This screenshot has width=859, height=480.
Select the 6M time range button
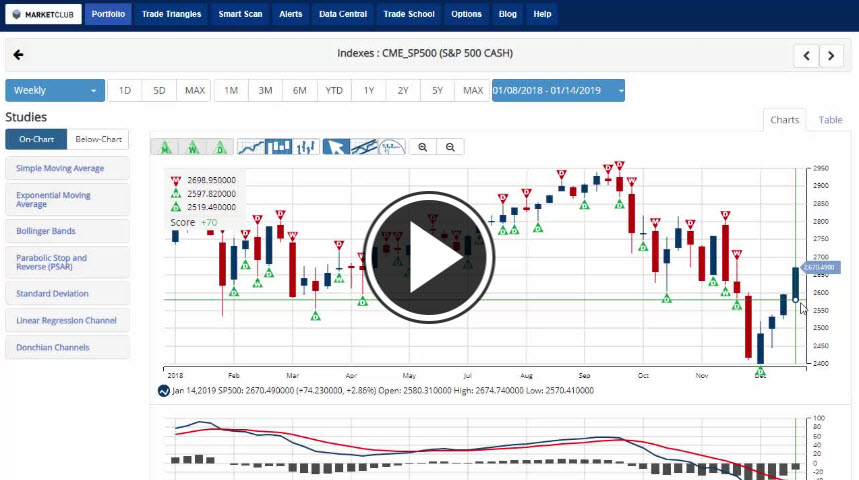pyautogui.click(x=300, y=91)
